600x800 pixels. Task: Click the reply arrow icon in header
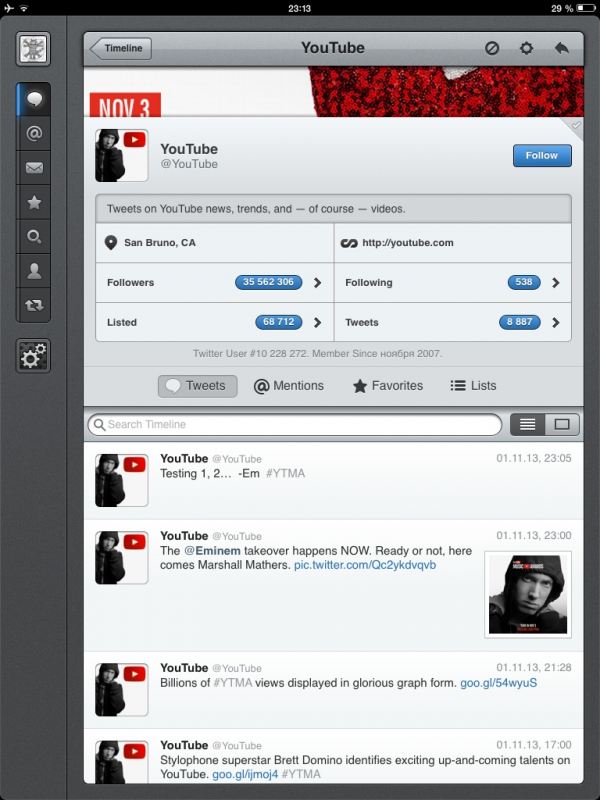click(x=561, y=48)
